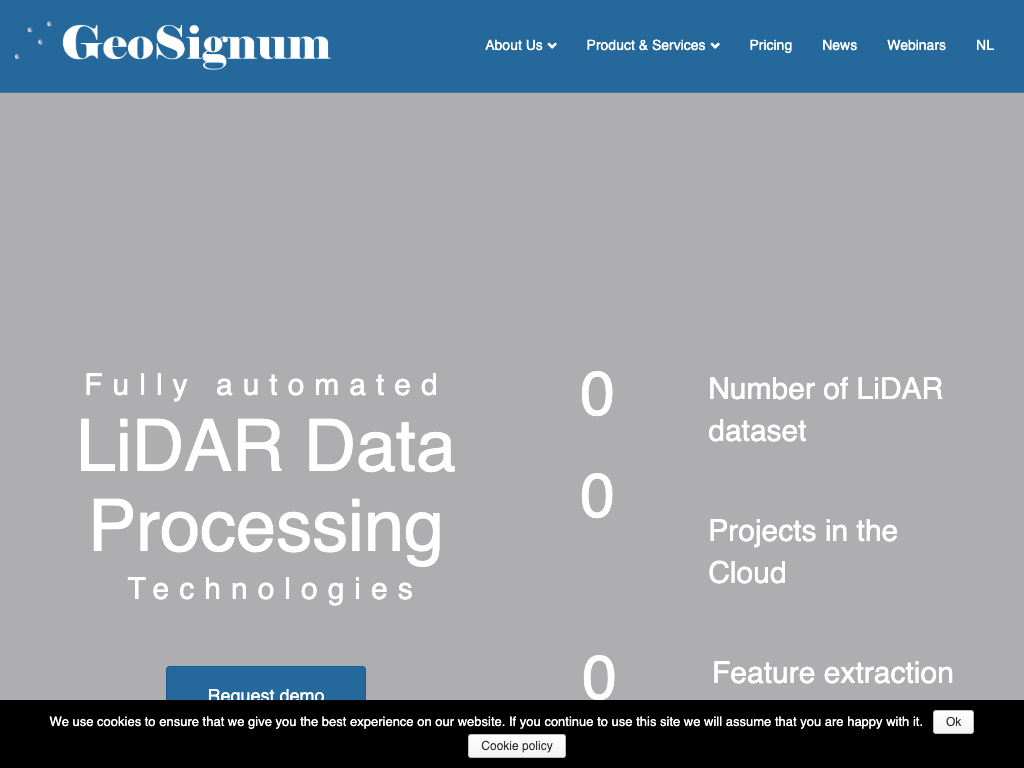The height and width of the screenshot is (768, 1024).
Task: Open the Cookie policy button
Action: point(516,746)
